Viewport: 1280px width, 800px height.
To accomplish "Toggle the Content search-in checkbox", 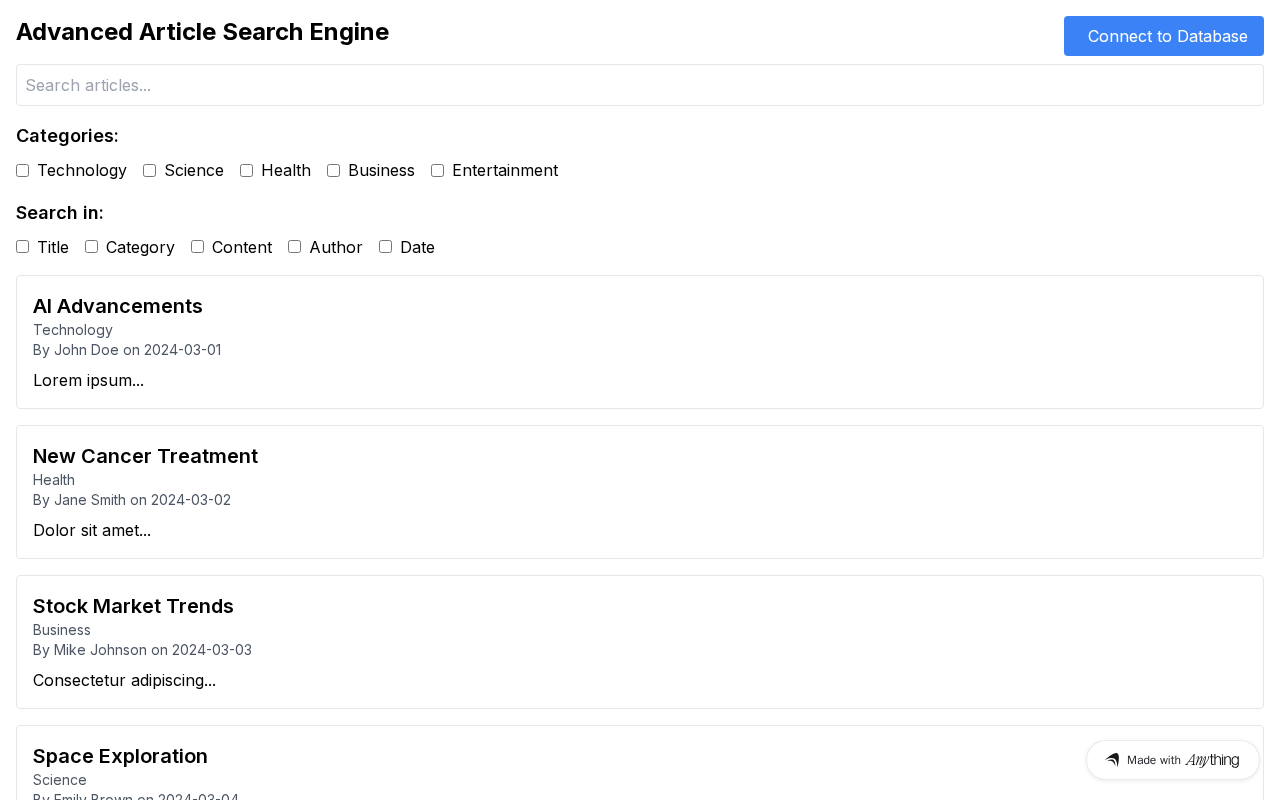I will pos(198,247).
